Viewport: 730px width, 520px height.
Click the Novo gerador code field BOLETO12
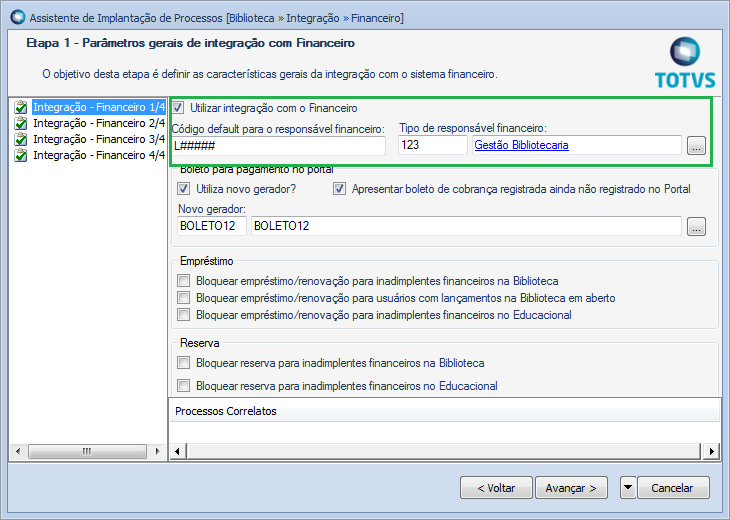tap(212, 226)
